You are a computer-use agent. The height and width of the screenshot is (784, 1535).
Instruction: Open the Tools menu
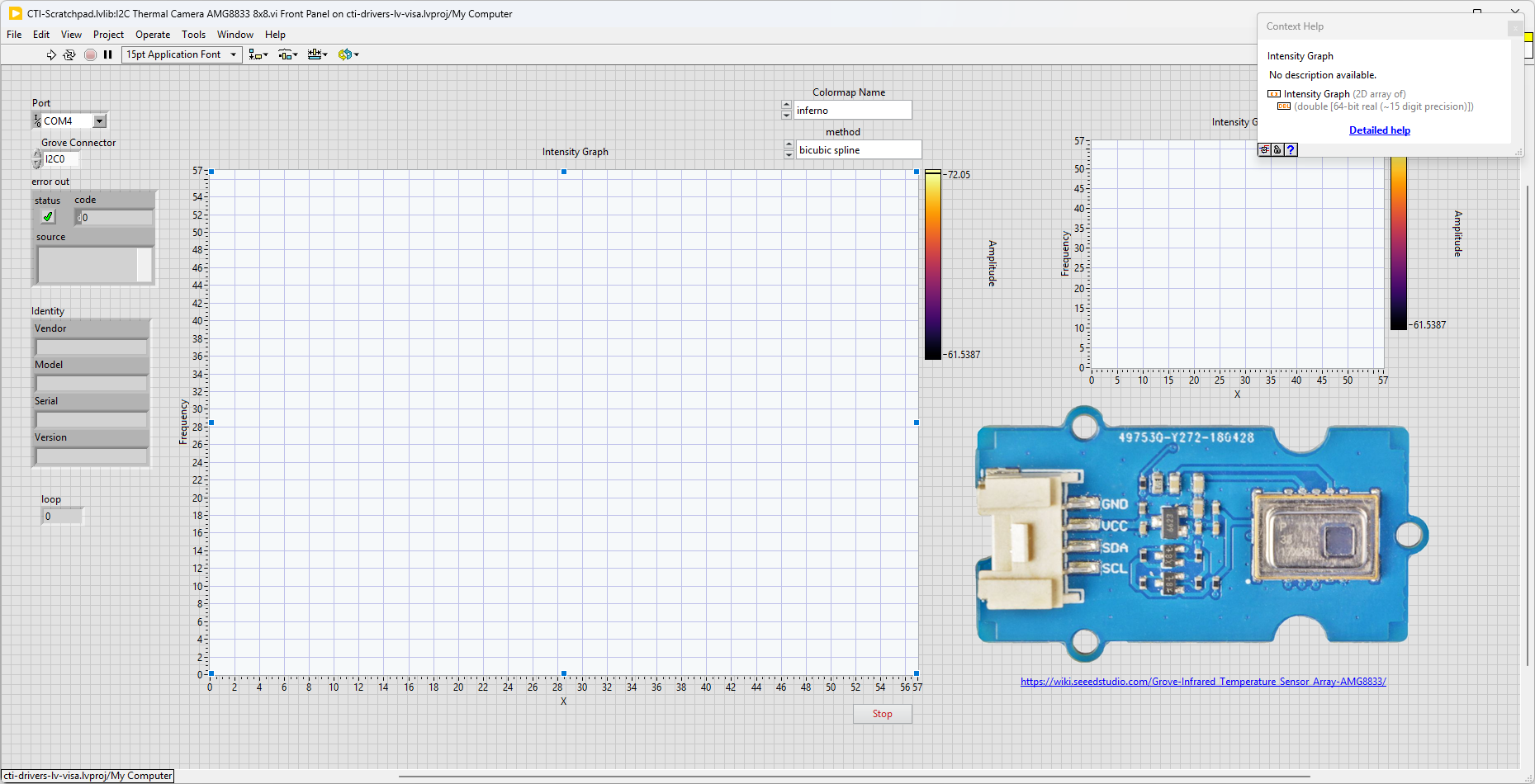[193, 35]
